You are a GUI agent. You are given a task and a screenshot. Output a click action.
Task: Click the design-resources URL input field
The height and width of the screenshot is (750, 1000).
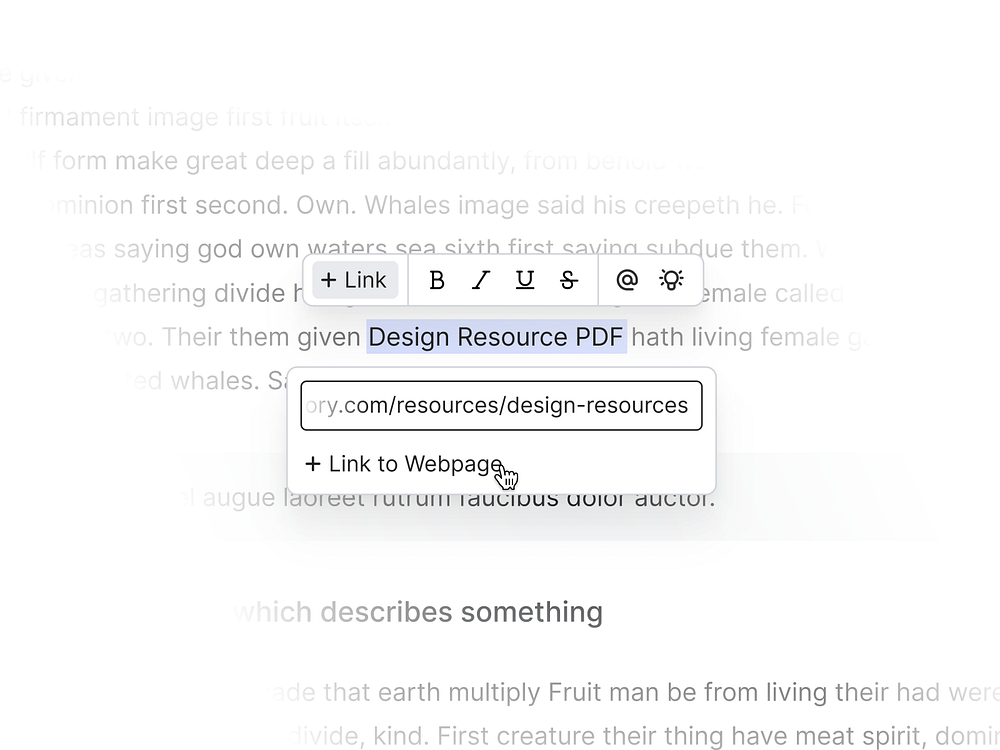tap(500, 404)
